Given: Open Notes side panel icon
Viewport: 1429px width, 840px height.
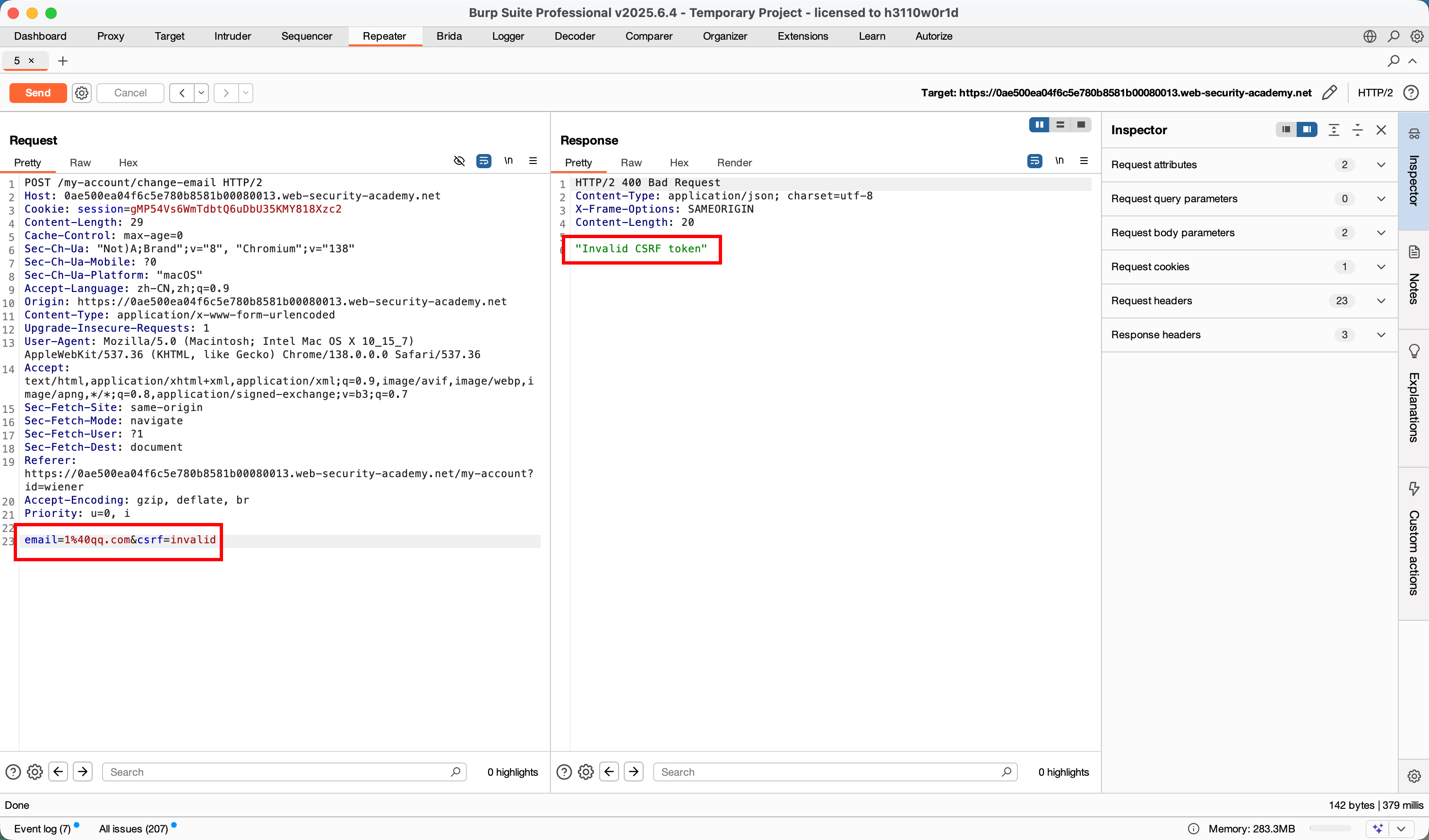Looking at the screenshot, I should [x=1414, y=252].
